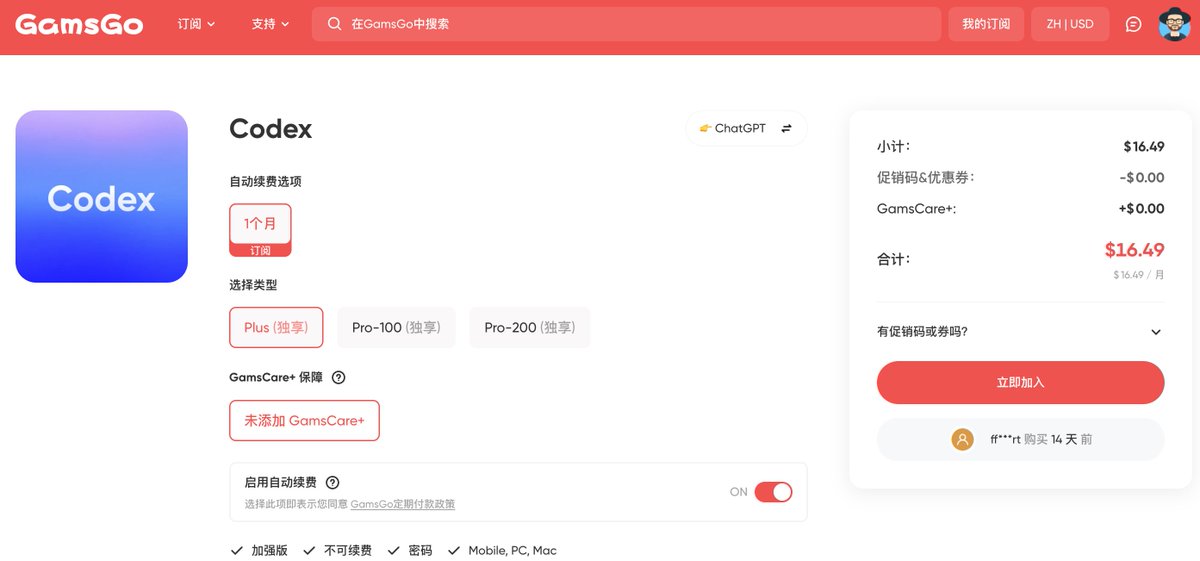The image size is (1200, 561).
Task: Click the search magnifier icon
Action: 334,24
